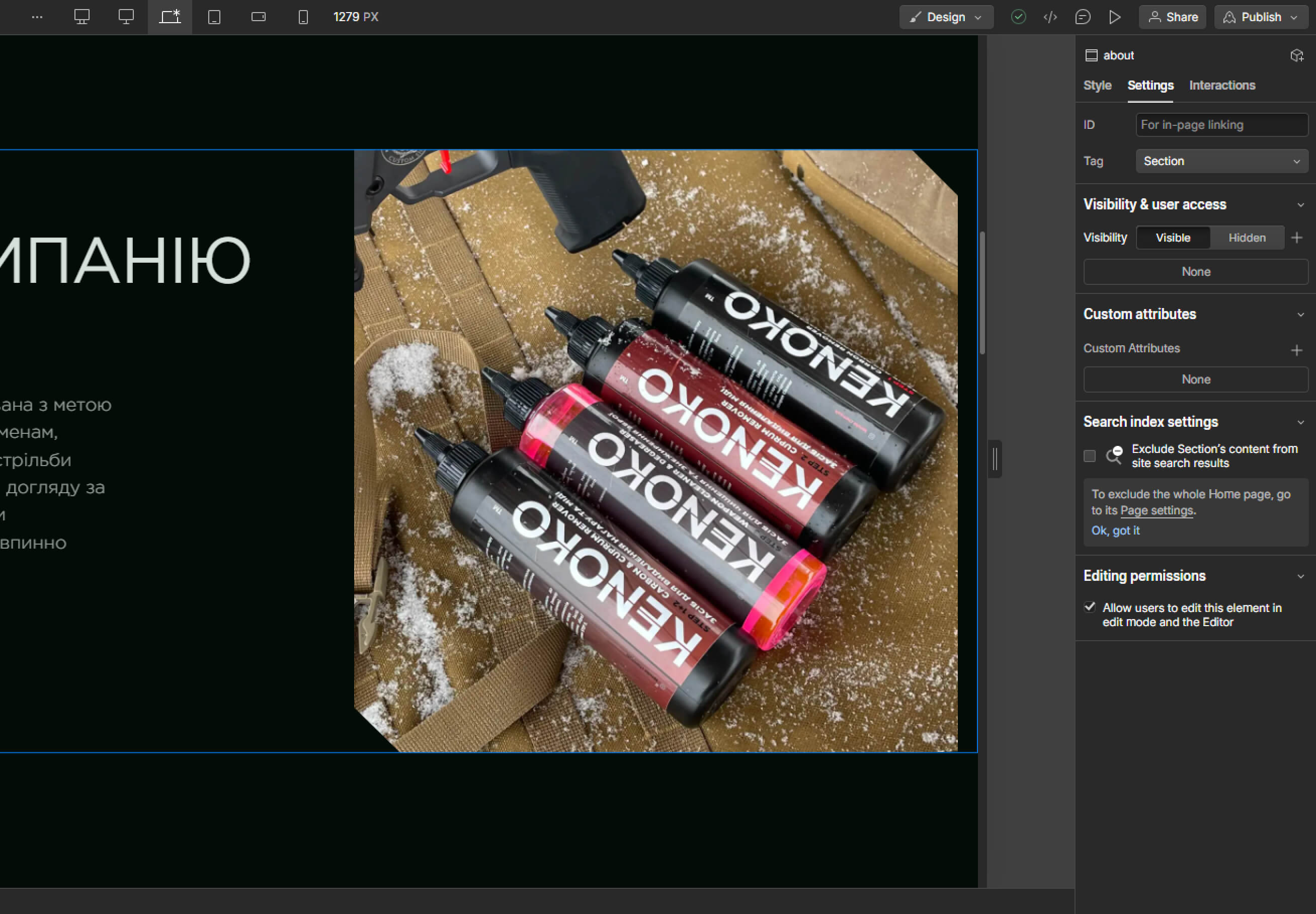
Task: Click the canvas vertical scrollbar
Action: click(982, 293)
